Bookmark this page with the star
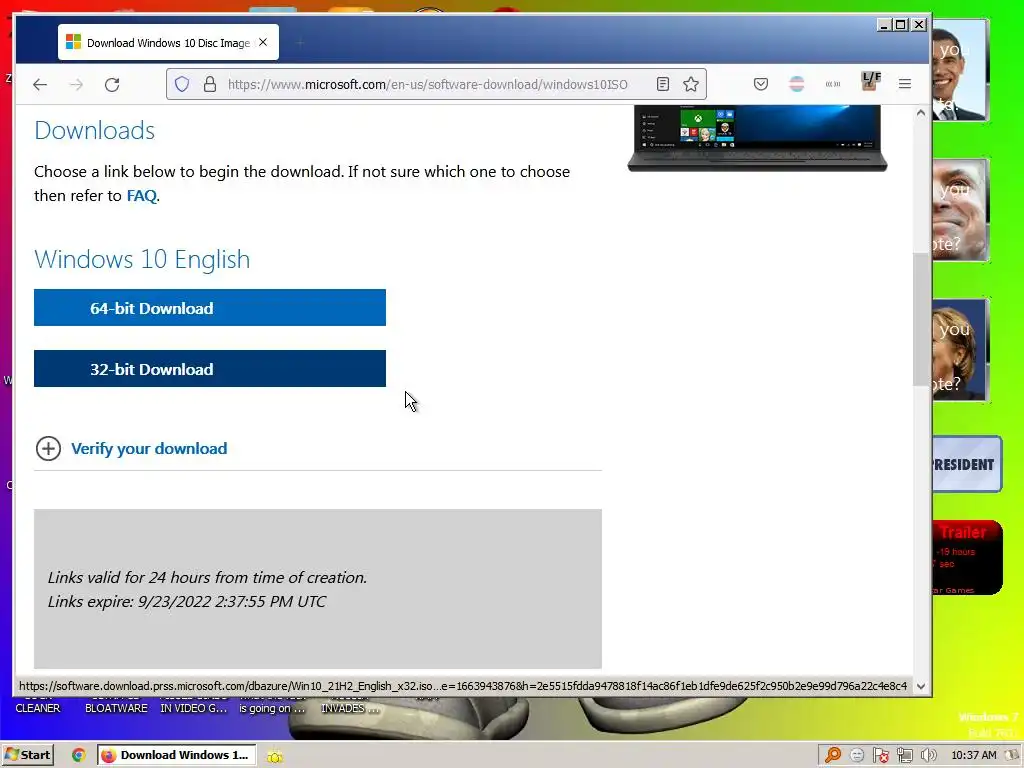 coord(691,84)
